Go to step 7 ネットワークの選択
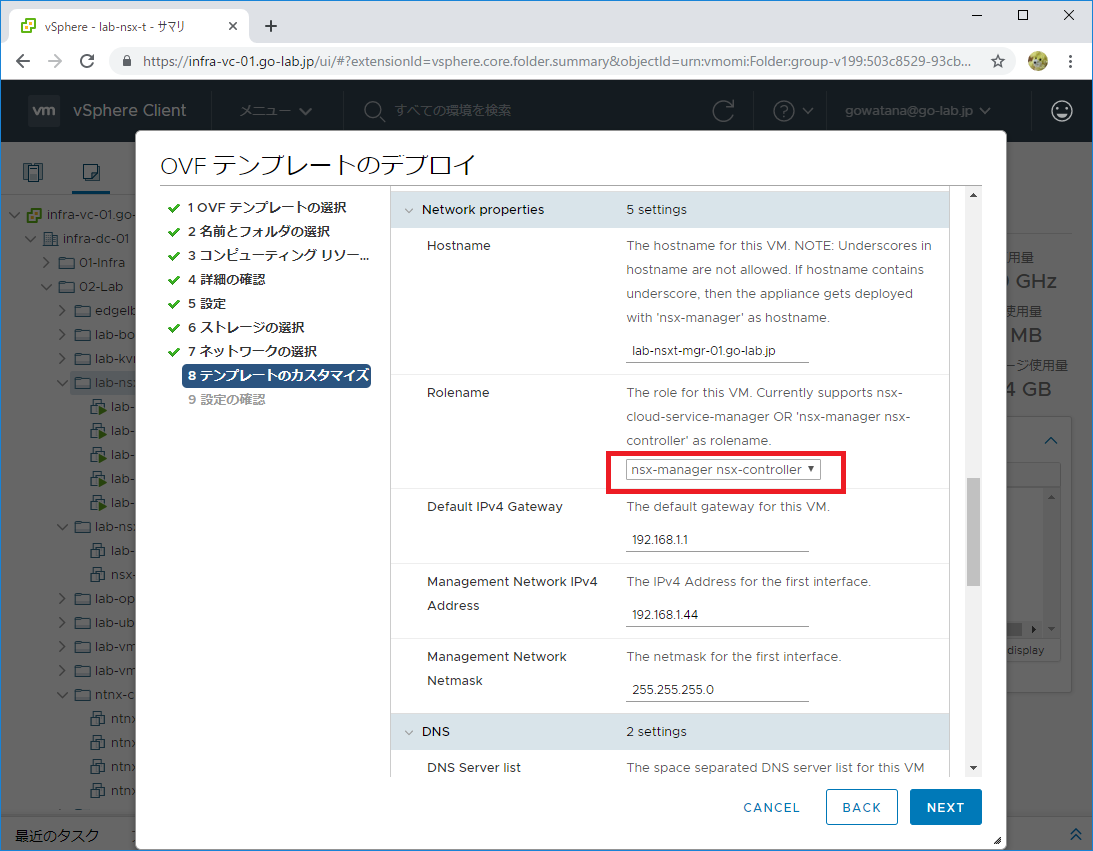Viewport: 1093px width, 851px height. point(252,351)
